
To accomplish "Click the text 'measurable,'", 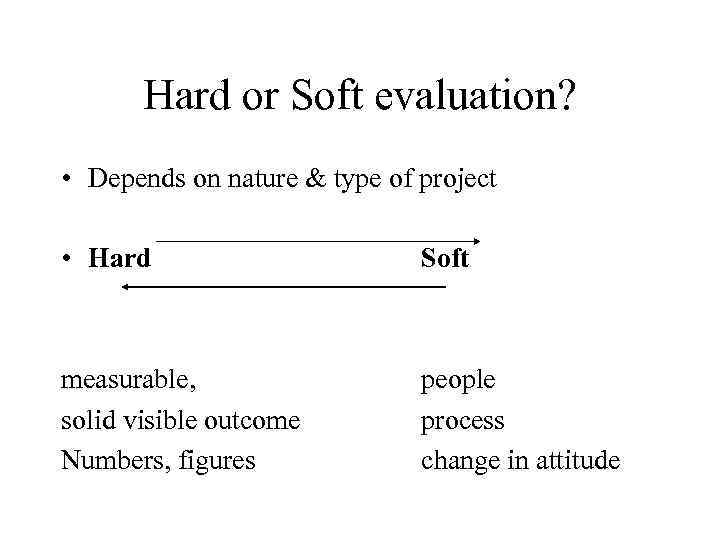I will [129, 380].
